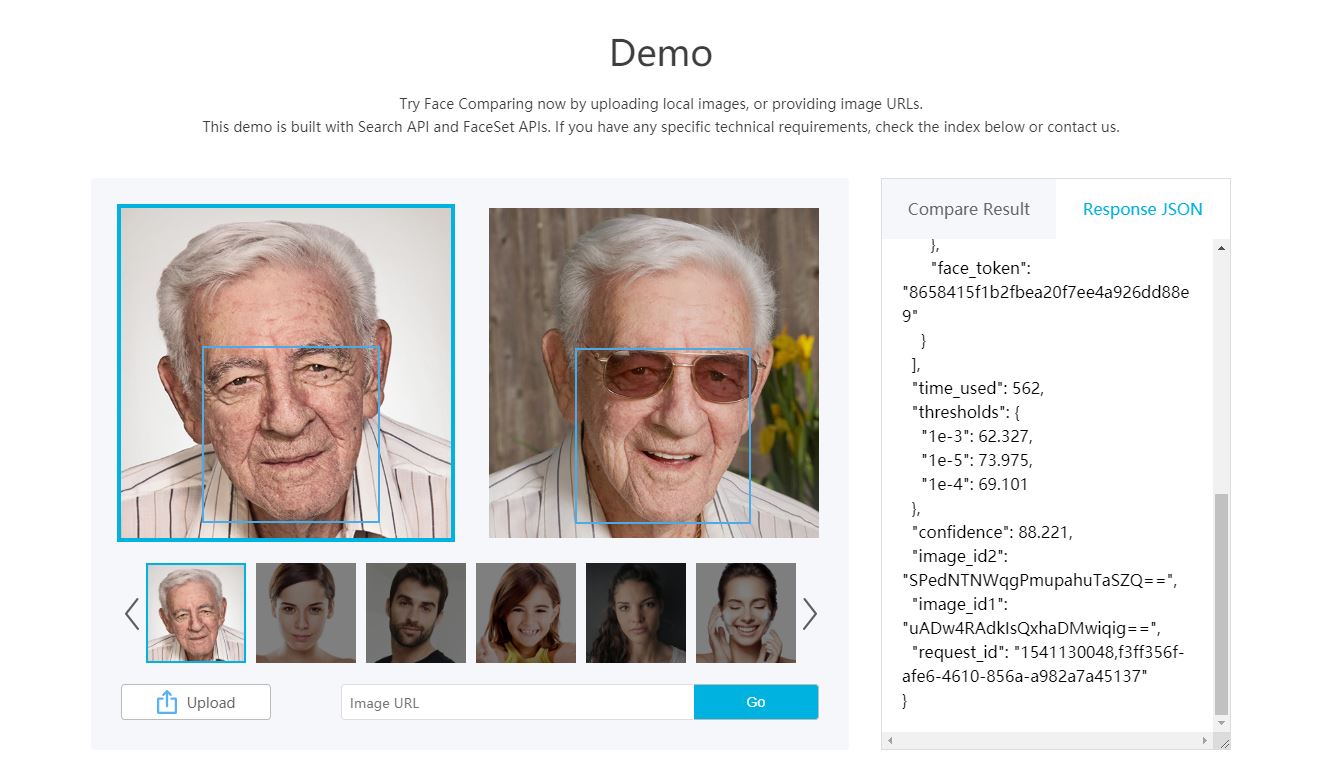Click the left comparison photo without glasses
The image size is (1334, 778).
tap(286, 373)
